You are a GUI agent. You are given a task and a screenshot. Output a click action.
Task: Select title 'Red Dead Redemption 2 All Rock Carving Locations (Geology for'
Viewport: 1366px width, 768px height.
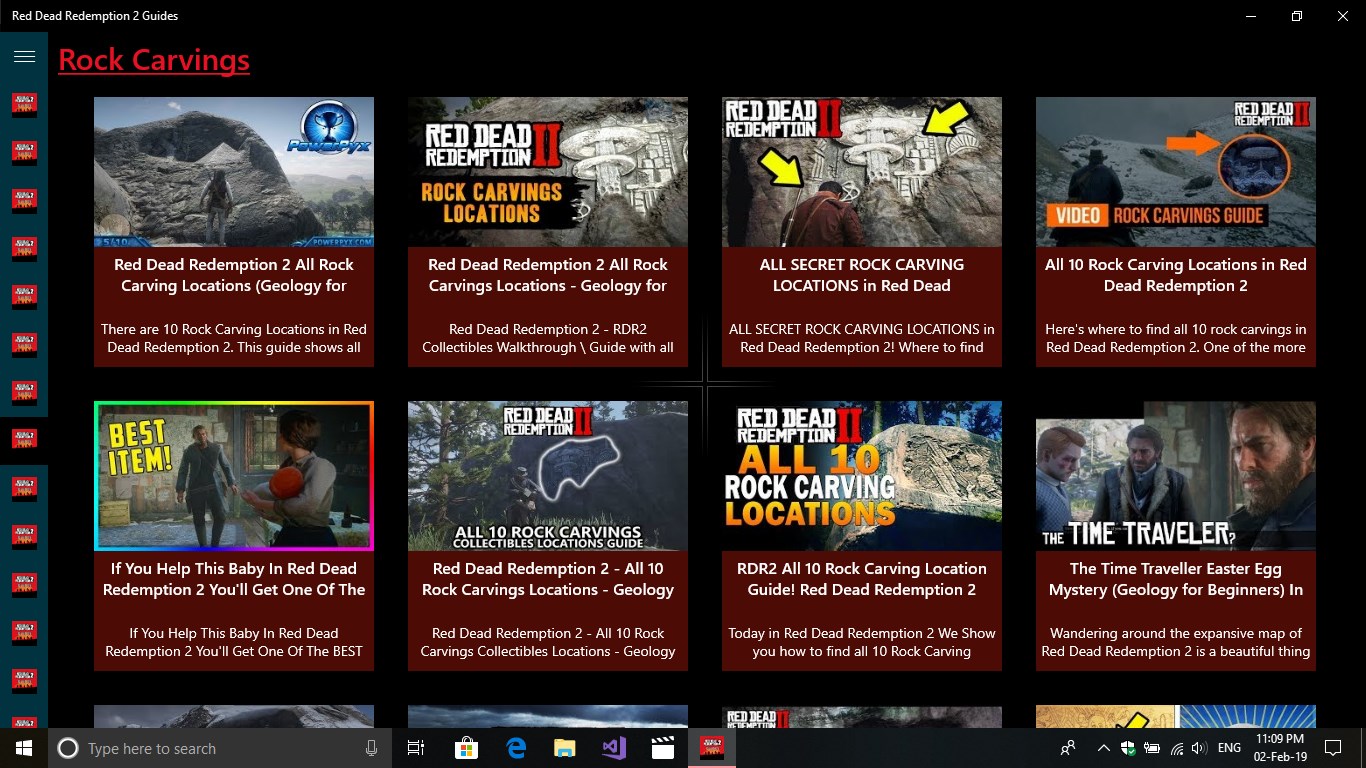(x=234, y=275)
